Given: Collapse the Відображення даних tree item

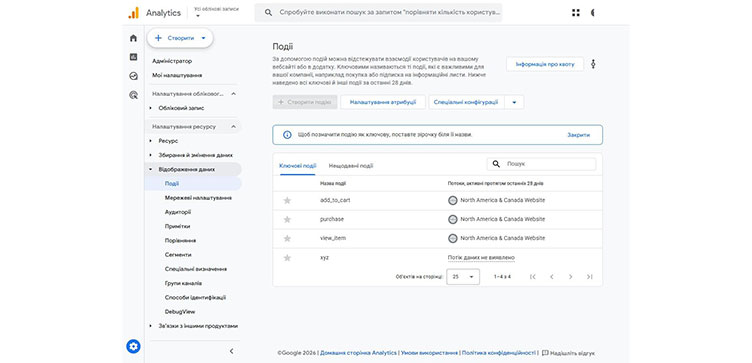Looking at the screenshot, I should [x=151, y=169].
